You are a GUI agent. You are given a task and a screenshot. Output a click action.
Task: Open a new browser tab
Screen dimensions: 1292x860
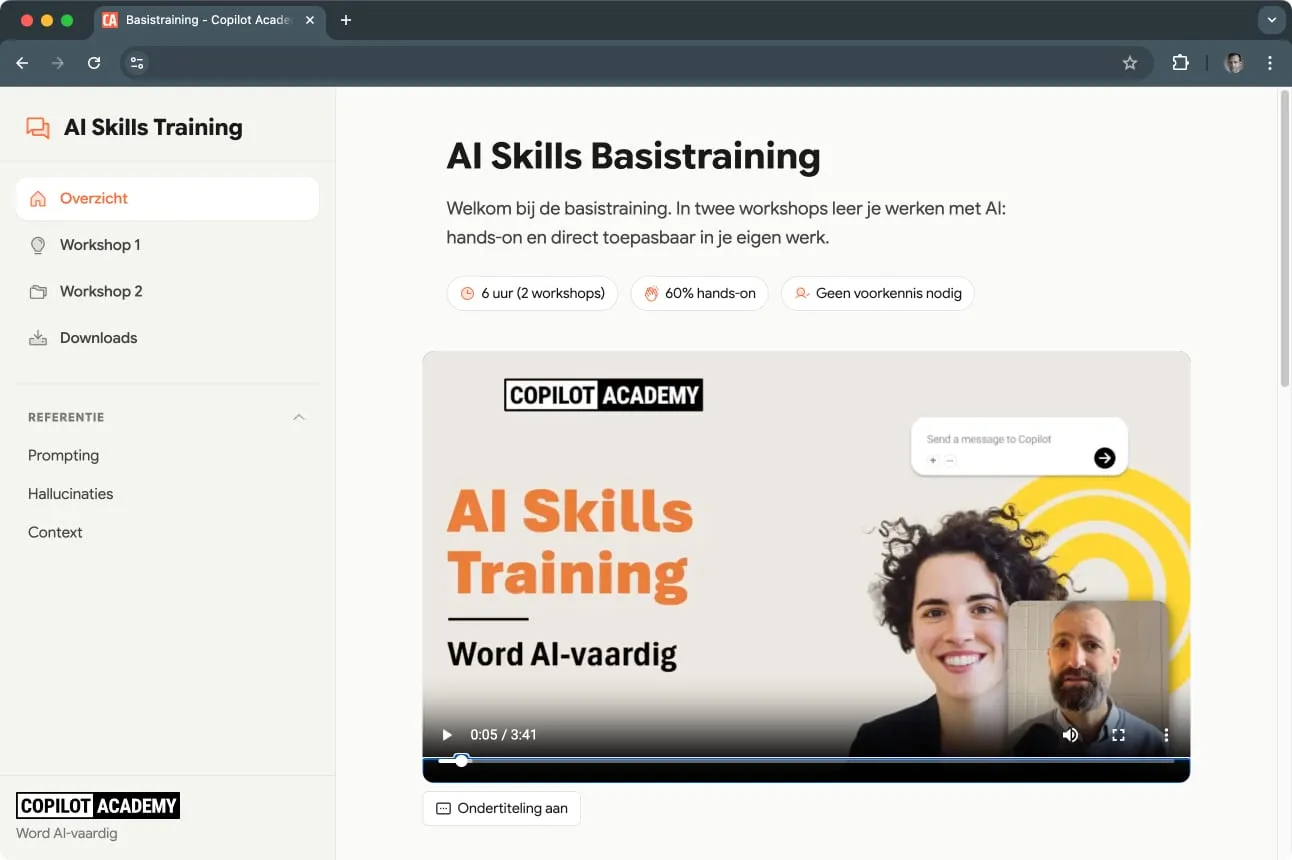tap(346, 20)
